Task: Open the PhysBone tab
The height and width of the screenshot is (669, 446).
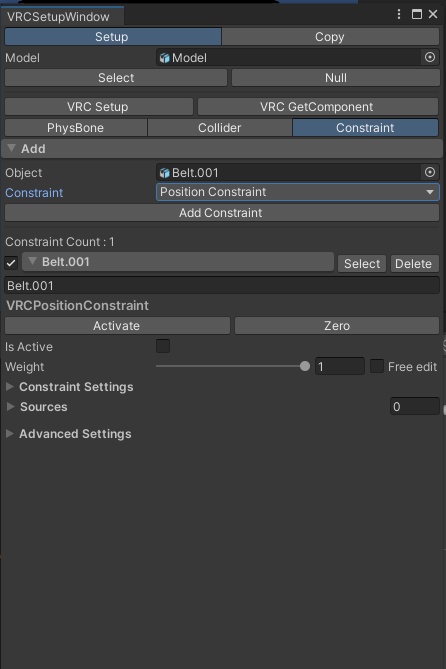Action: coord(76,128)
